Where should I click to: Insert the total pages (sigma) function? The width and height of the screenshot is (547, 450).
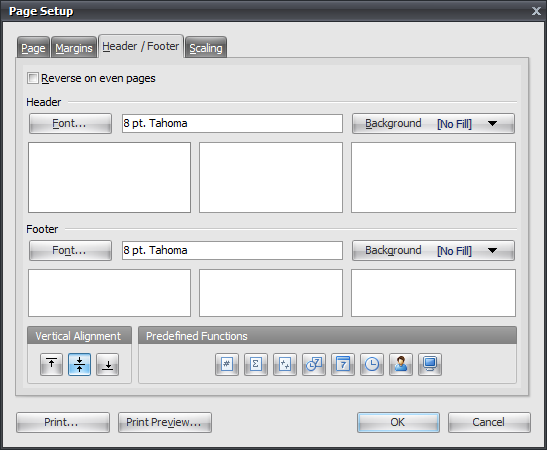pos(256,365)
